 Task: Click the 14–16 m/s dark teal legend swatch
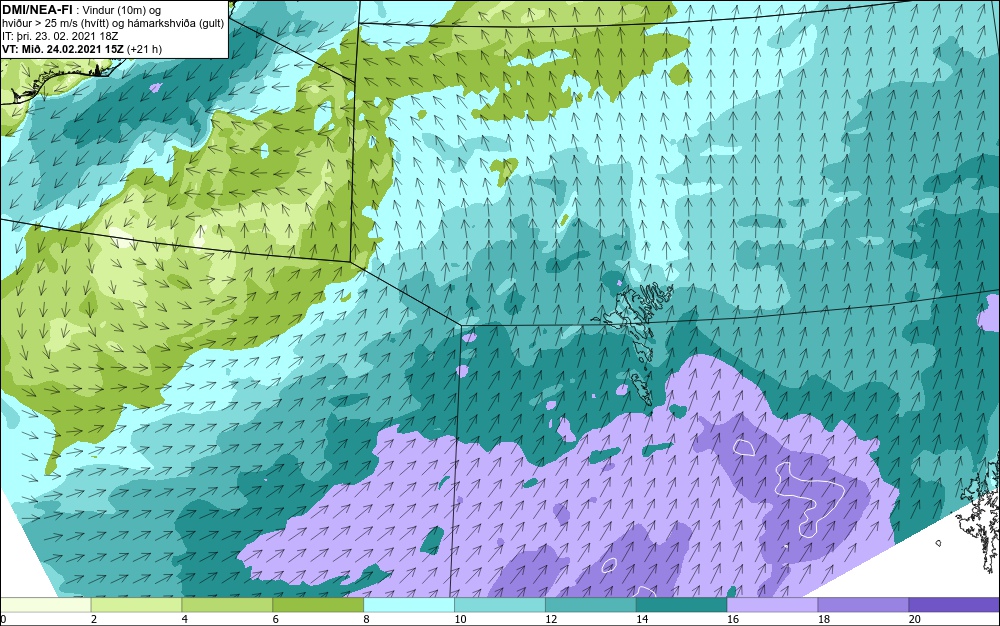coord(682,604)
